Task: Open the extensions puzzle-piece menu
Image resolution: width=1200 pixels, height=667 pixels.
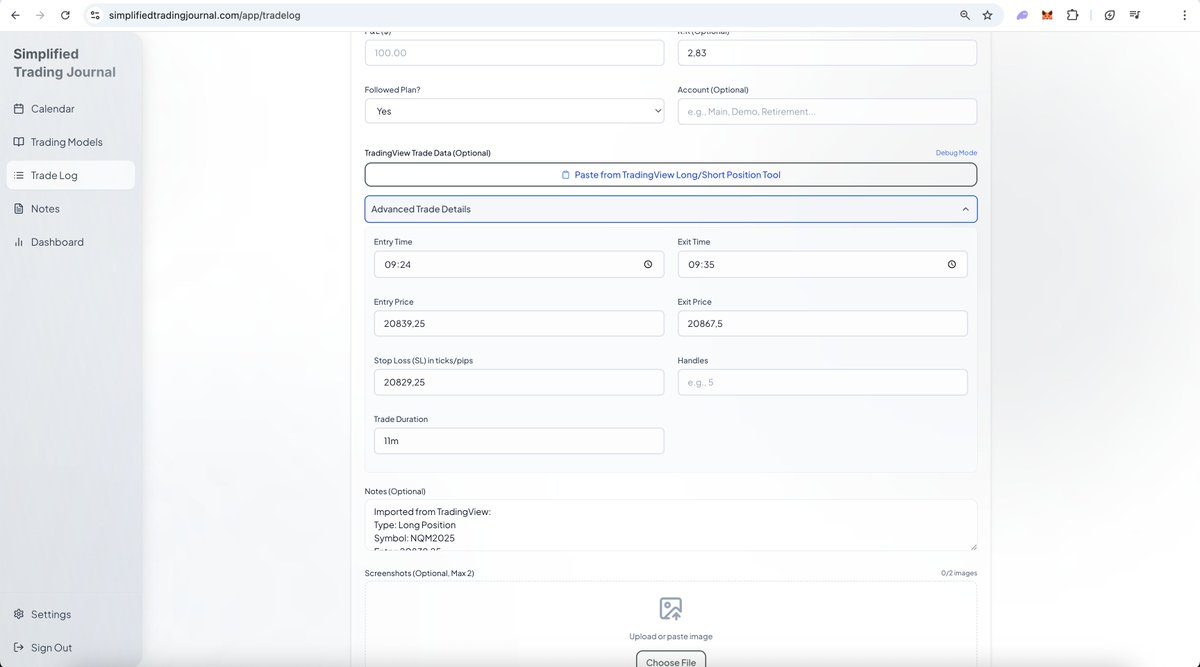Action: (x=1072, y=15)
